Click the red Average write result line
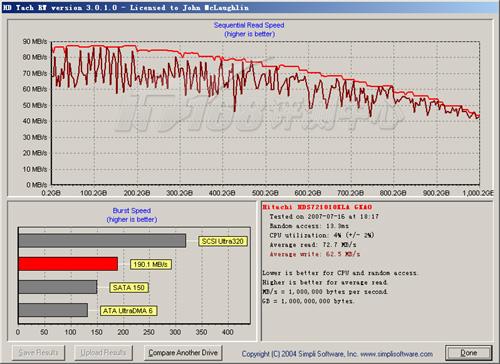Image resolution: width=500 pixels, height=364 pixels. click(315, 254)
